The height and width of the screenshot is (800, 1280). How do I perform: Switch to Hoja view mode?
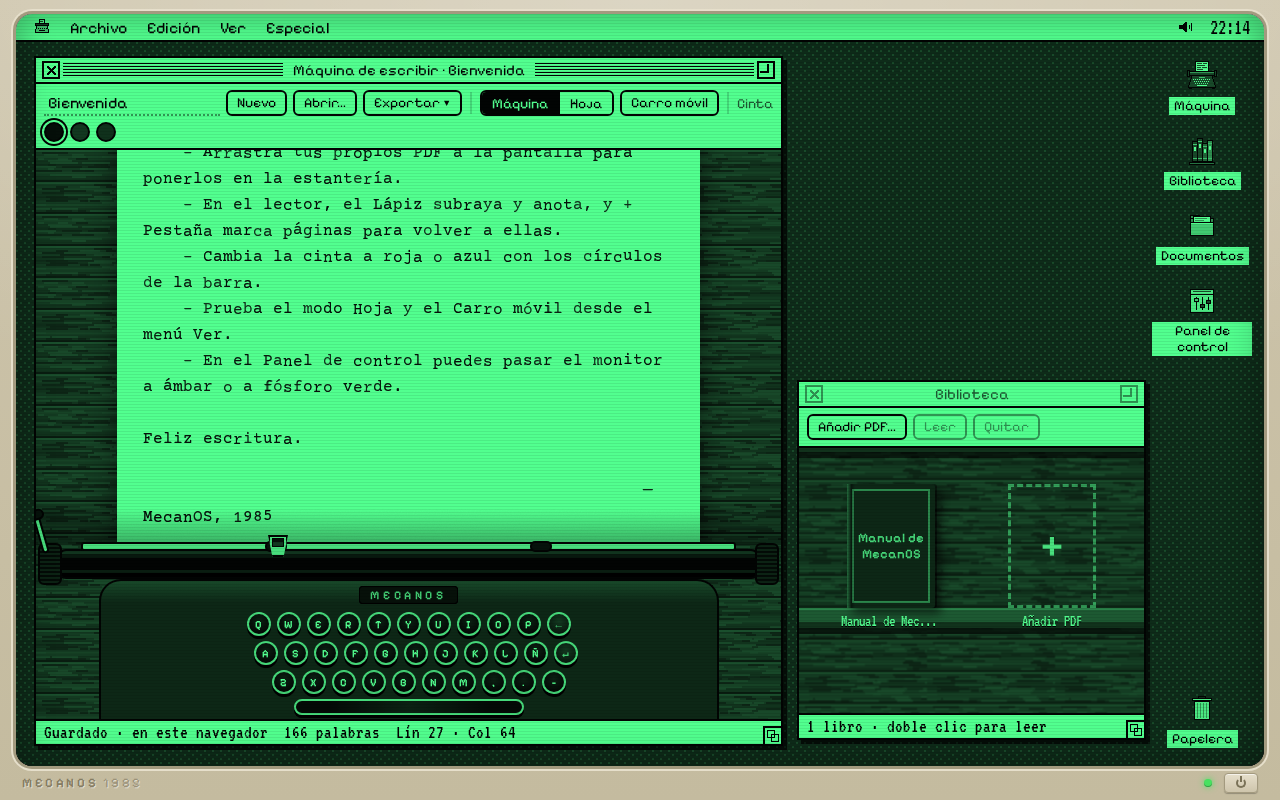(586, 103)
